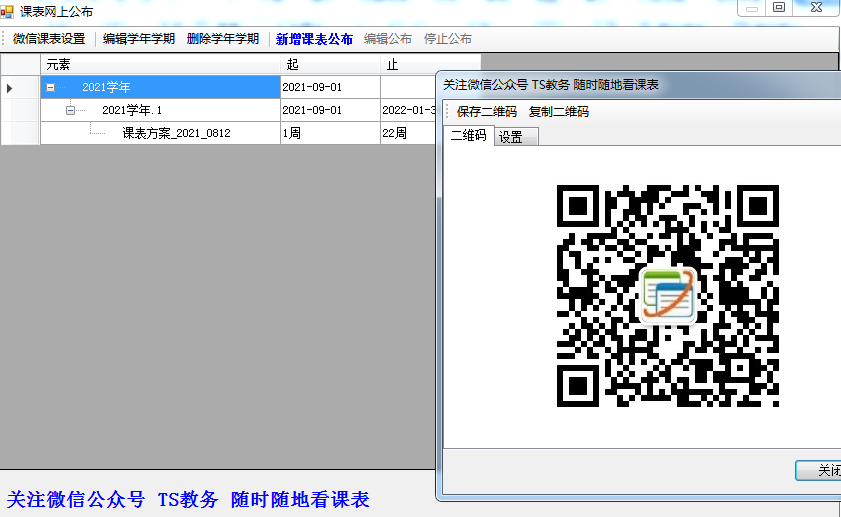Screen dimensions: 841x517
Task: Click 新增课表公布 toolbar button
Action: pos(314,39)
